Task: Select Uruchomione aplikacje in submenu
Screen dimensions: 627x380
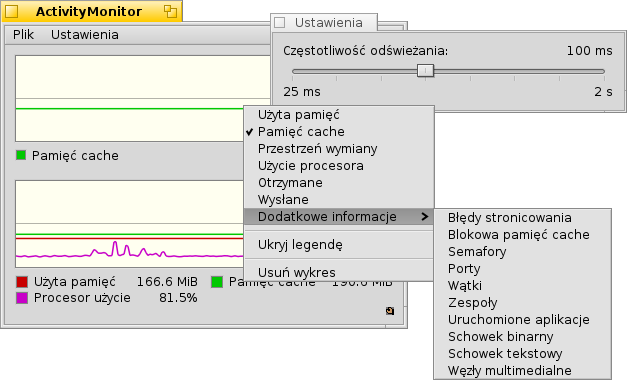Action: pyautogui.click(x=523, y=320)
